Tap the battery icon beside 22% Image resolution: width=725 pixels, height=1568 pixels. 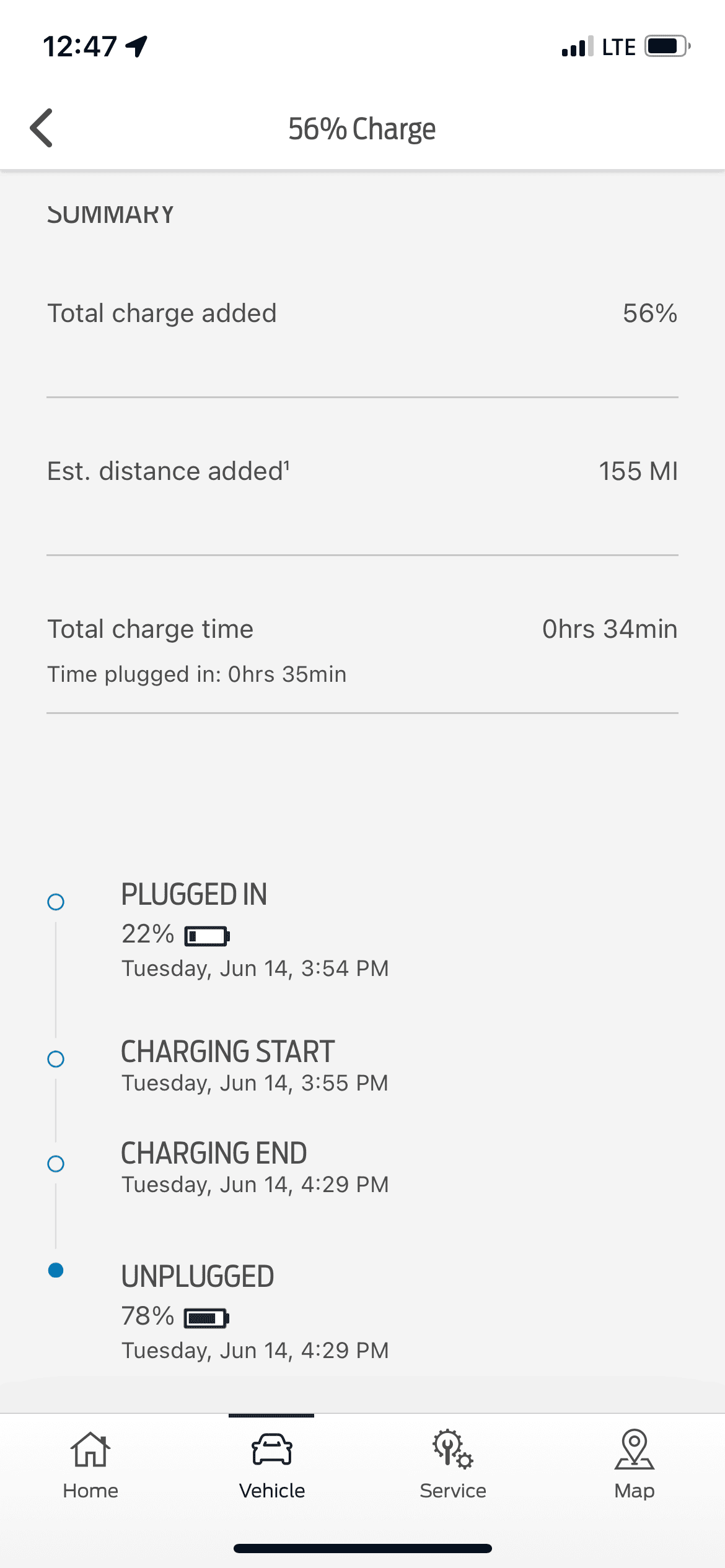tap(207, 936)
